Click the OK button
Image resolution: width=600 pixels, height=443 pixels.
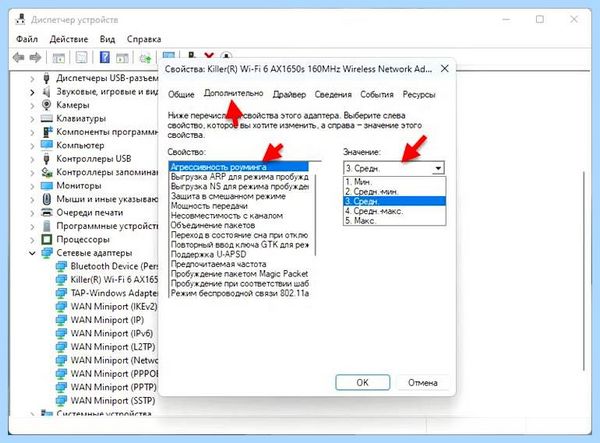tap(363, 382)
